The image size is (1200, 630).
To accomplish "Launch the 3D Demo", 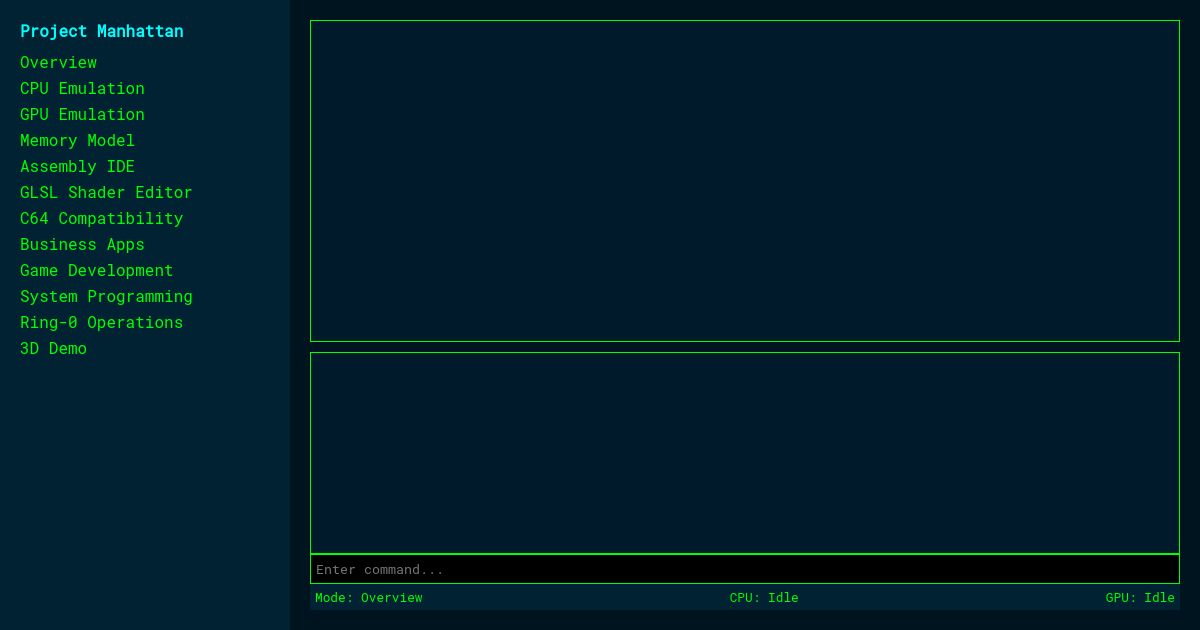I will (x=53, y=348).
